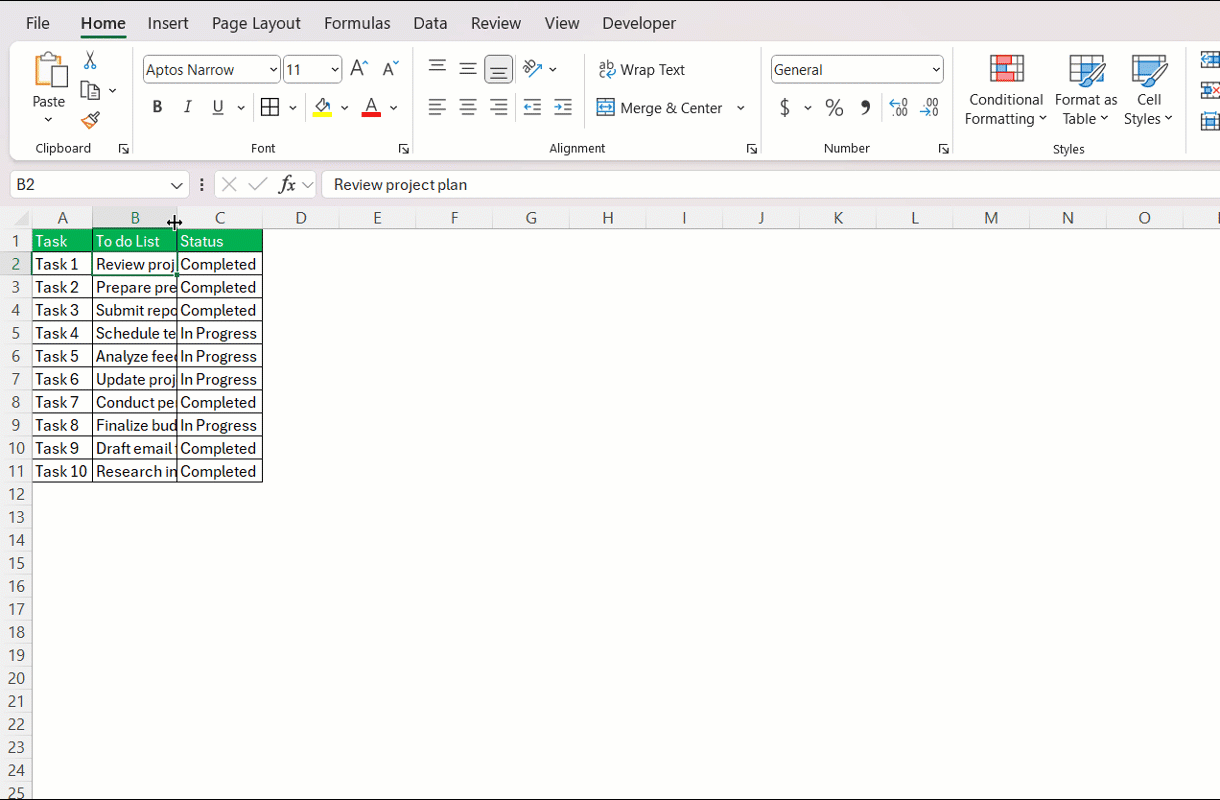
Task: Align text right
Action: (498, 107)
